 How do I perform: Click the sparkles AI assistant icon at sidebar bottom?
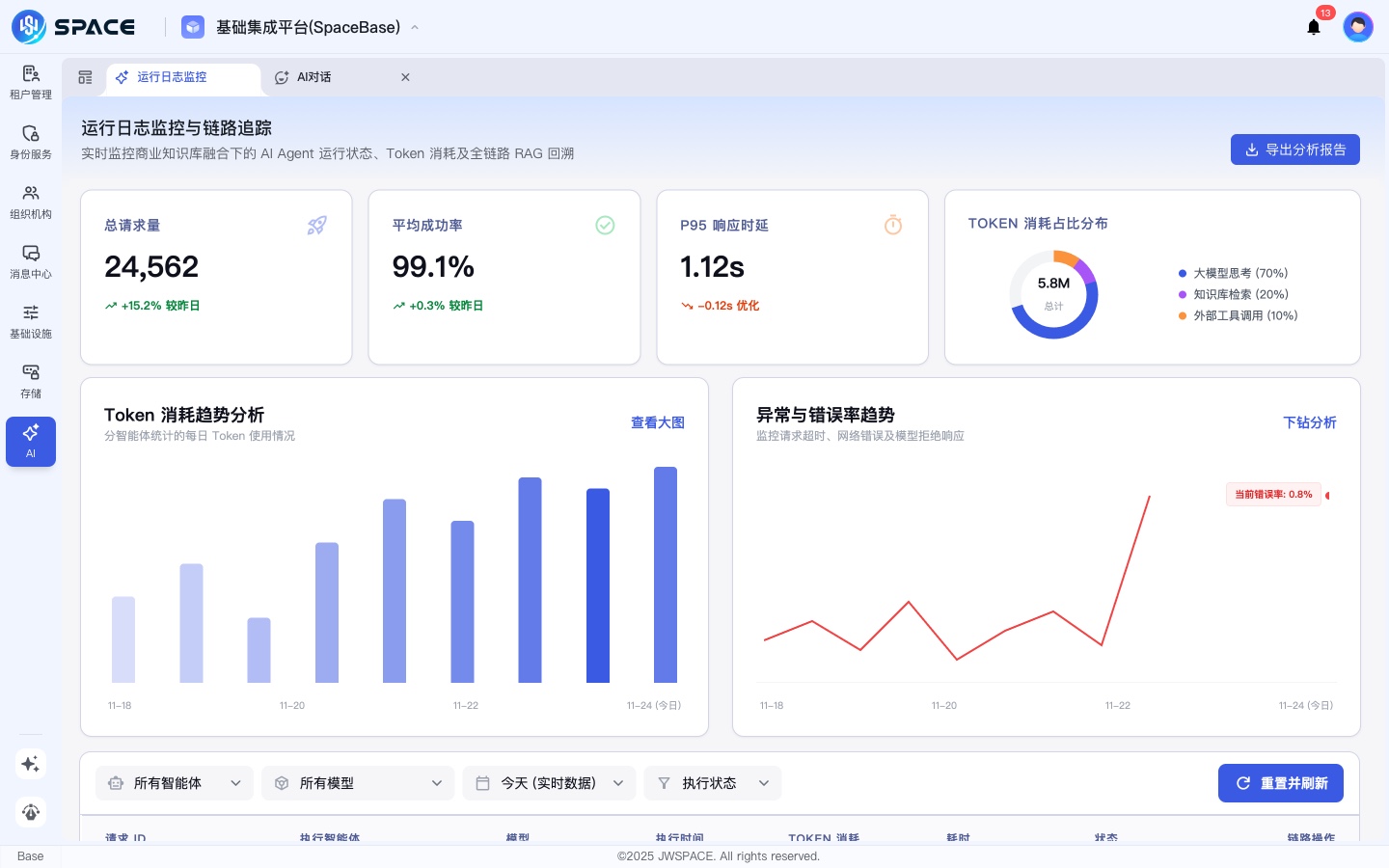31,764
